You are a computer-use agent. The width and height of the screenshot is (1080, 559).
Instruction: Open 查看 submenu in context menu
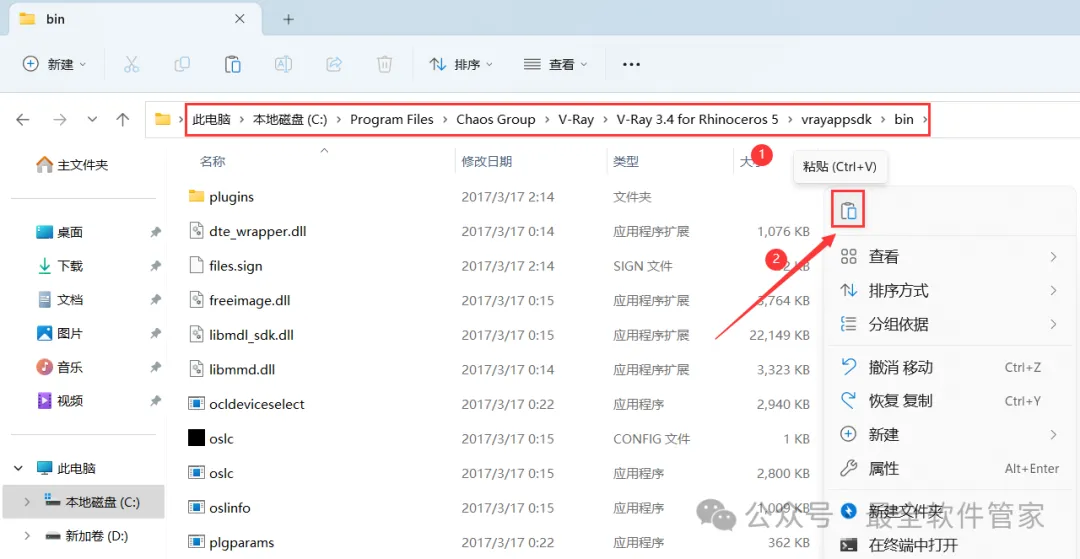pyautogui.click(x=949, y=257)
